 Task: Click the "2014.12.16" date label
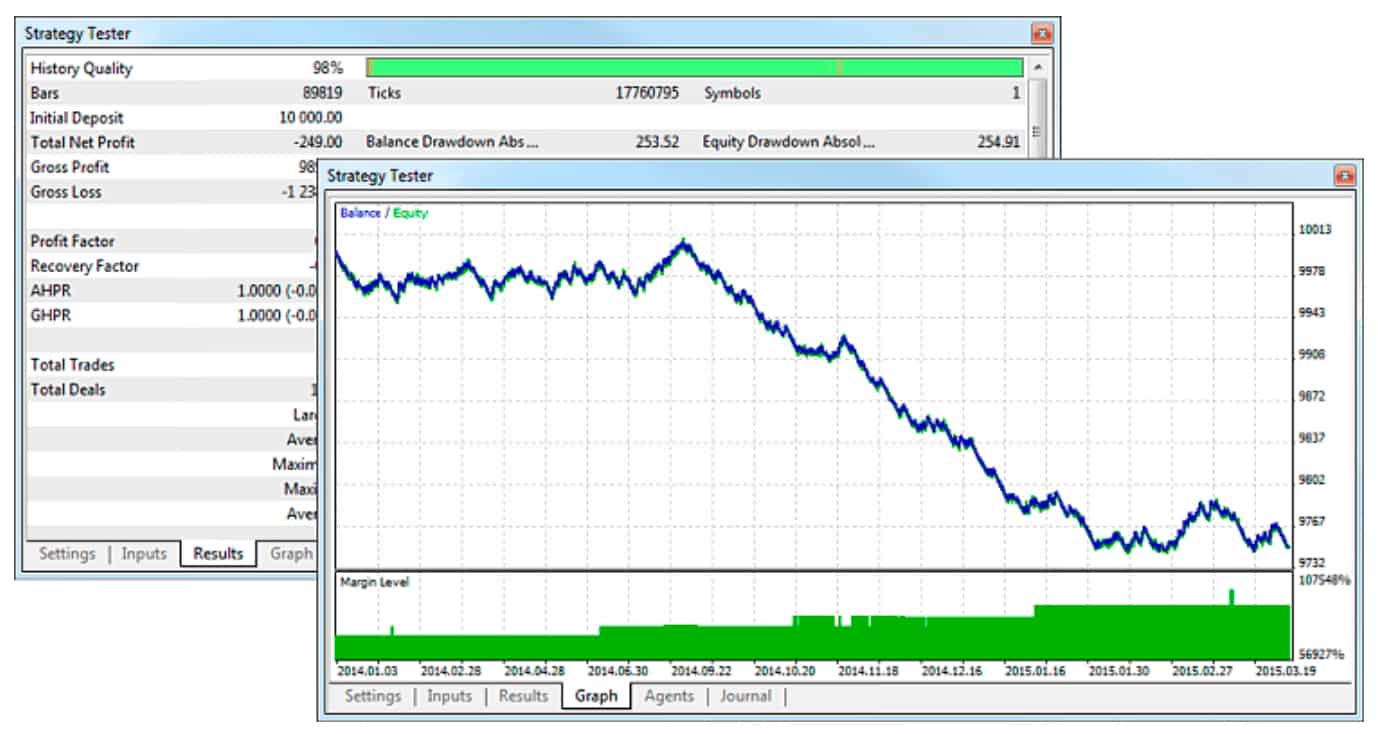point(952,670)
